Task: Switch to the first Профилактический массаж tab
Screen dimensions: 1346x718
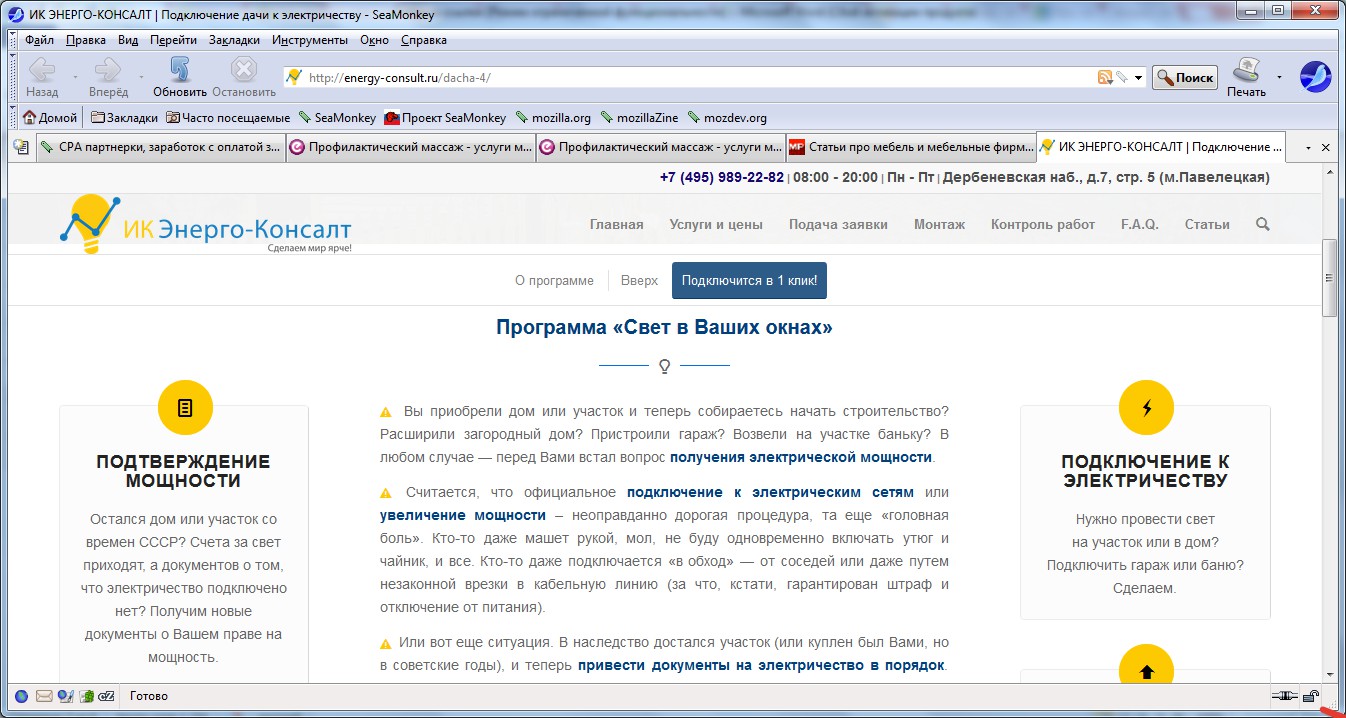Action: pyautogui.click(x=411, y=147)
